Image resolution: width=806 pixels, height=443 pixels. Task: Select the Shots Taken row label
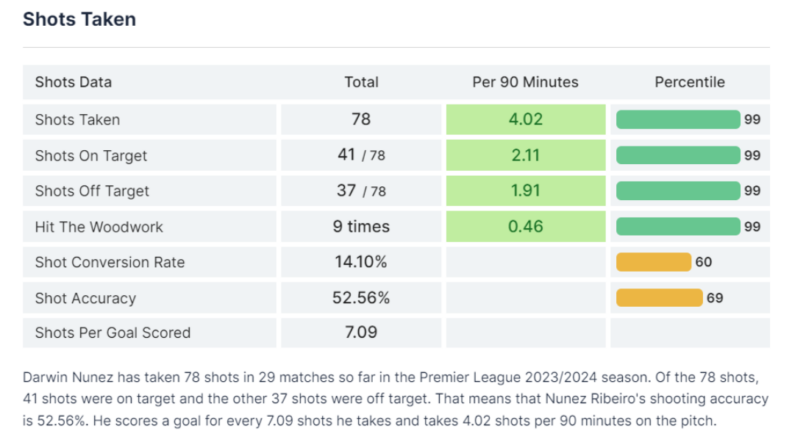[77, 120]
